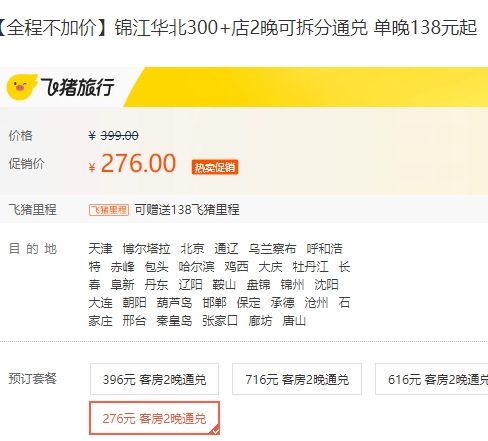Screen dimensions: 488x441
Task: Click the 天津 destination link
Action: coord(100,249)
